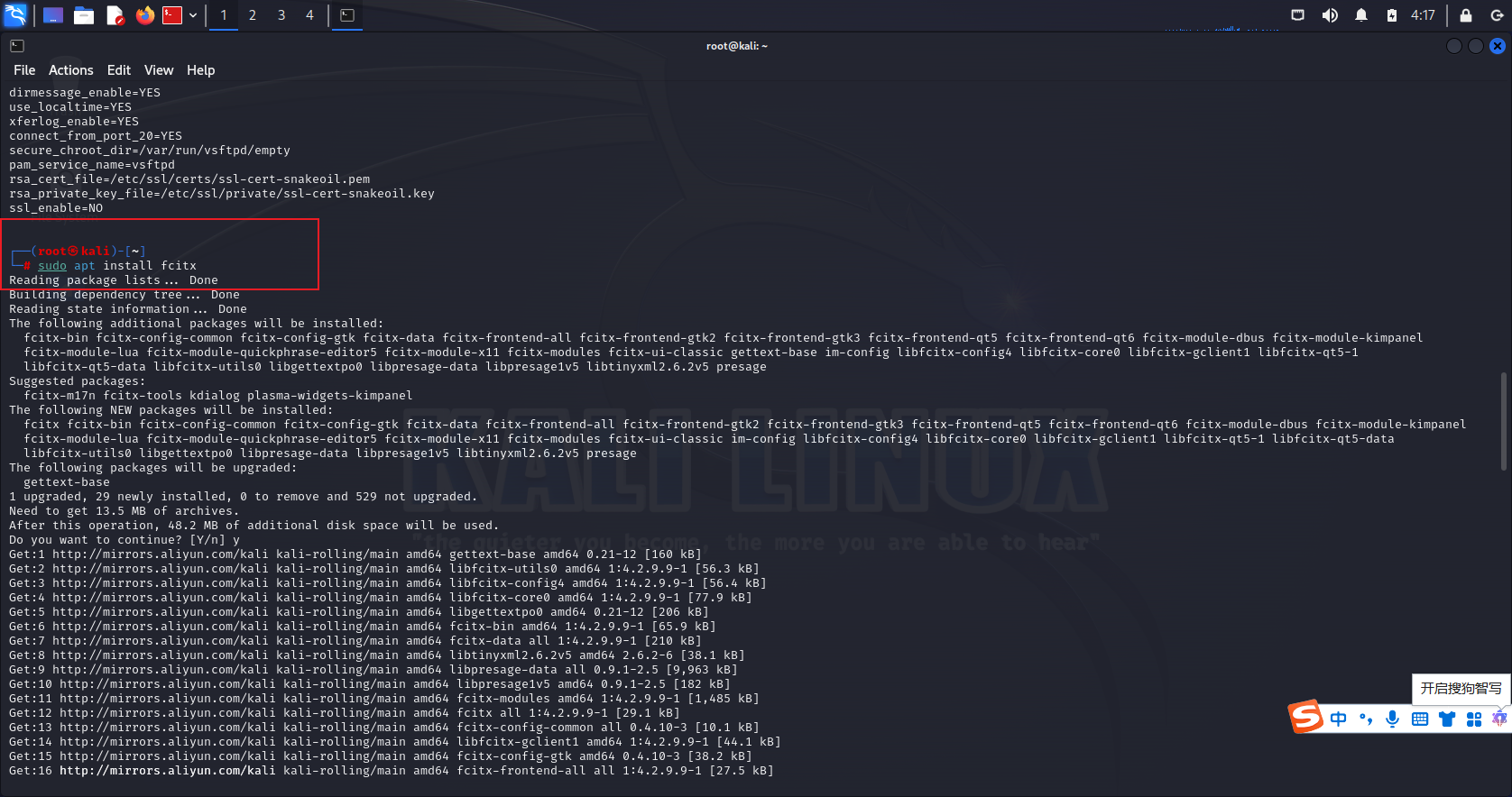1512x797 pixels.
Task: Click the log out icon
Action: pos(1497,15)
